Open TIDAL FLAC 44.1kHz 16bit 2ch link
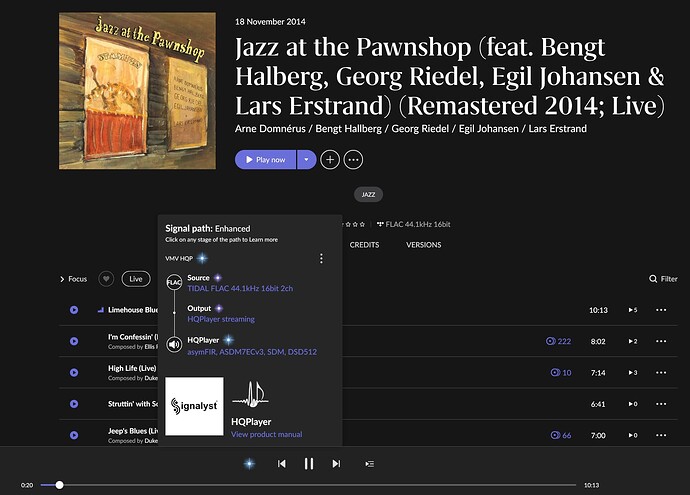 click(240, 288)
